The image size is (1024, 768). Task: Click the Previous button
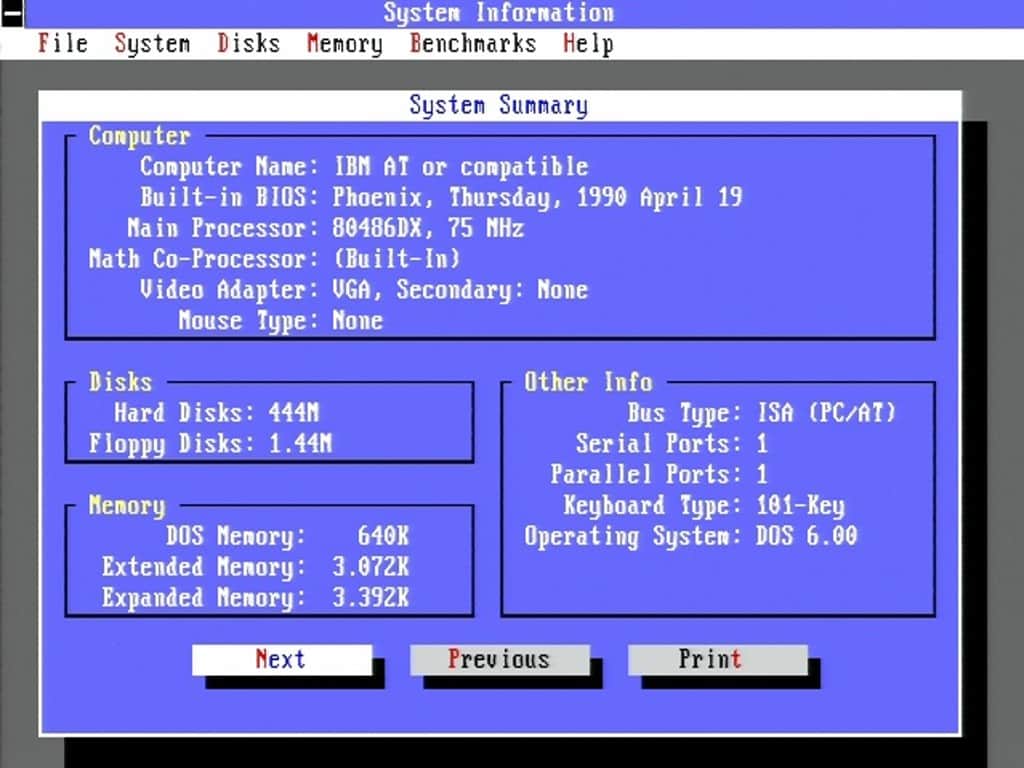coord(500,660)
